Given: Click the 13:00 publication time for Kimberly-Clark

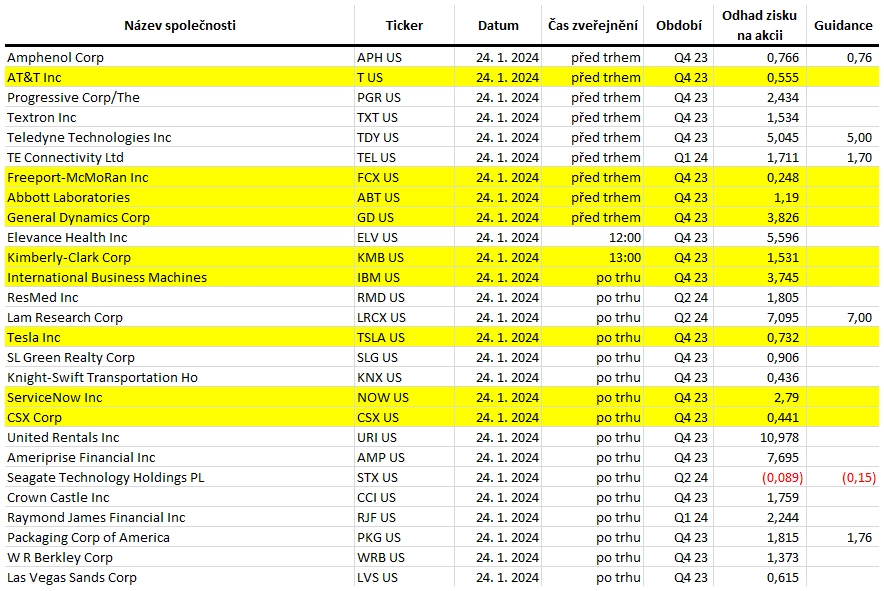Looking at the screenshot, I should point(625,258).
